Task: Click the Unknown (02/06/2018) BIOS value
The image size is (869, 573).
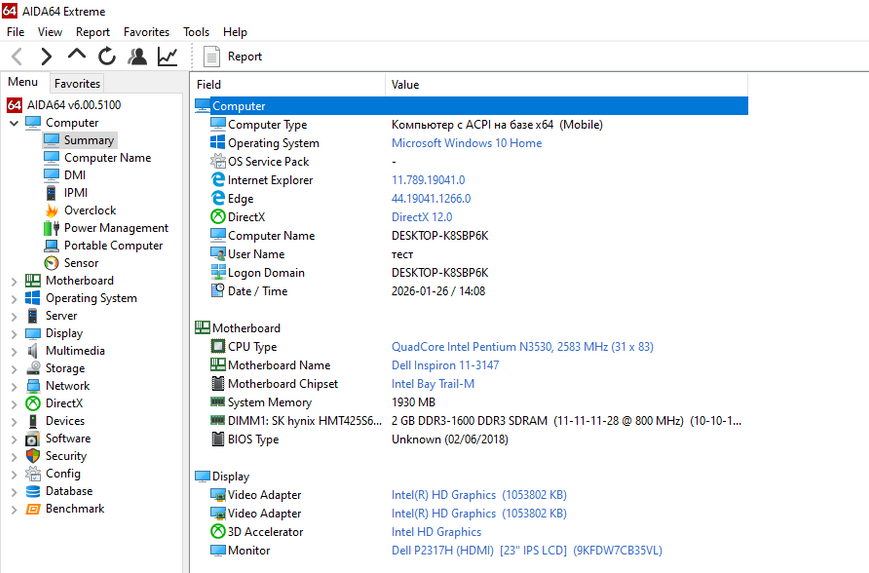Action: pyautogui.click(x=450, y=439)
